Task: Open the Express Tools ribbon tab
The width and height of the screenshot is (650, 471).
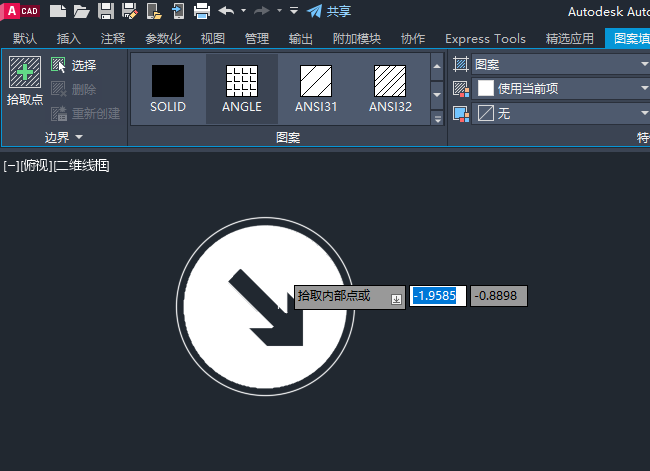Action: point(485,38)
